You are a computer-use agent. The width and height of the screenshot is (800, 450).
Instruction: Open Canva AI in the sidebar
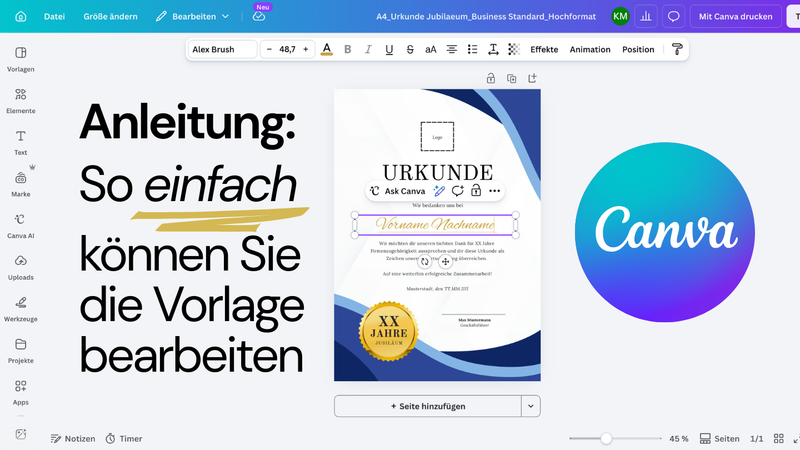pos(21,226)
